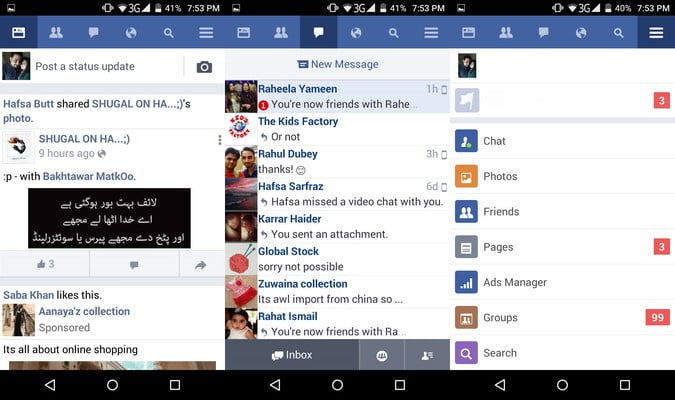Tap camera icon beside status update
Screen dimensions: 675x400
(204, 67)
